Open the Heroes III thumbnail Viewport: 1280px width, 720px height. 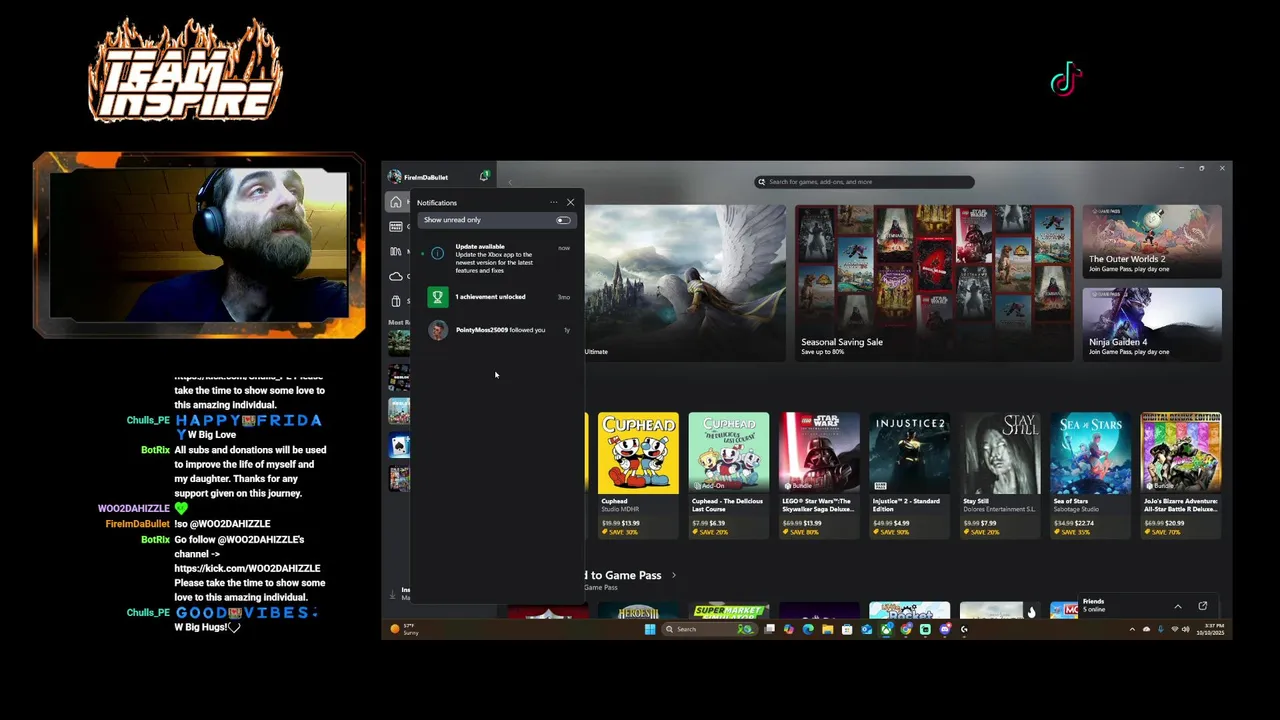638,611
